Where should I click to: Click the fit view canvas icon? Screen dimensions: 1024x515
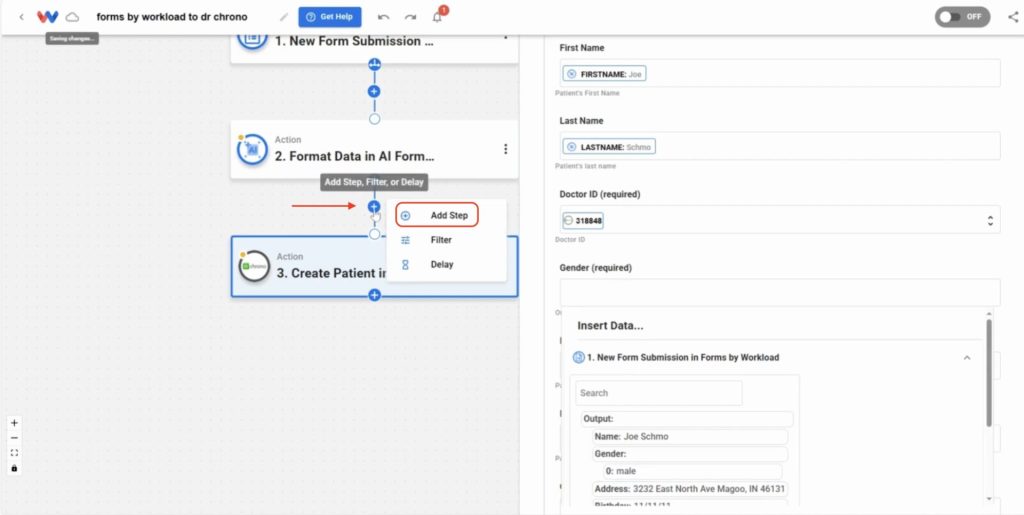pos(14,453)
